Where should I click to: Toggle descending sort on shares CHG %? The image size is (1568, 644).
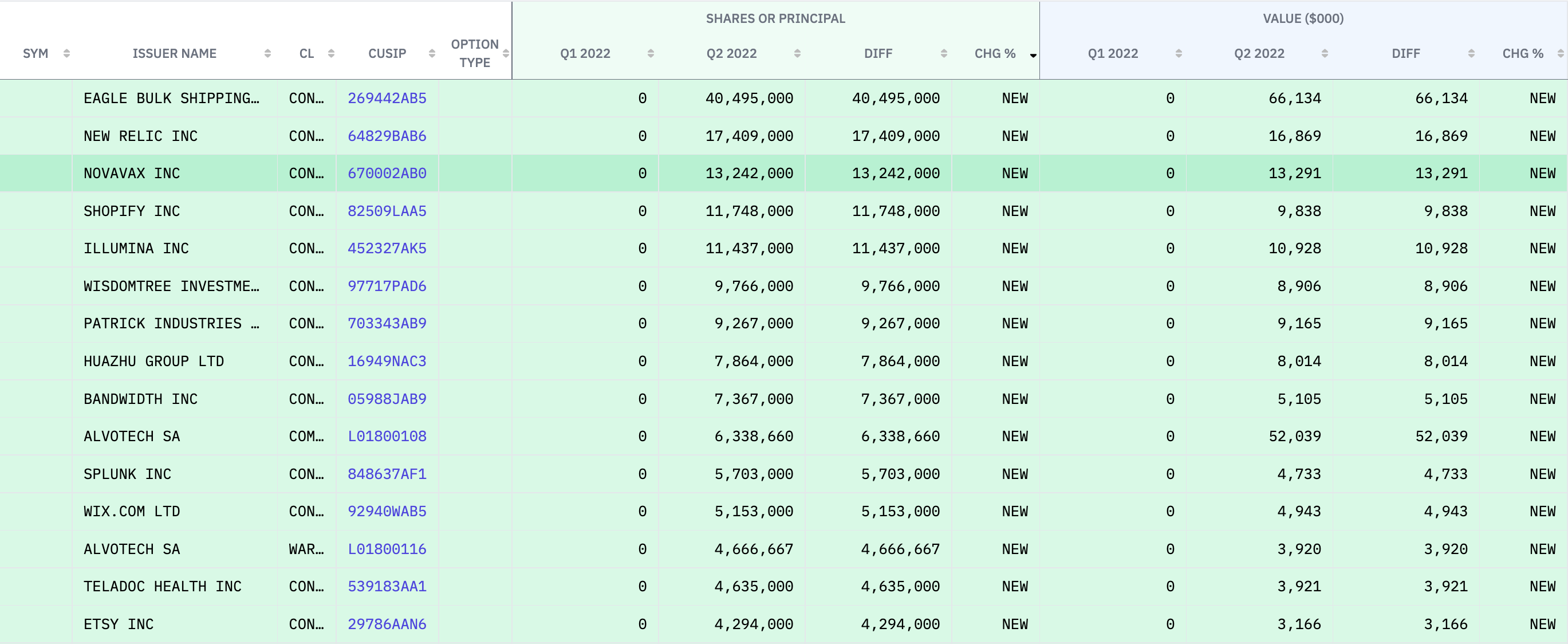click(x=1033, y=55)
